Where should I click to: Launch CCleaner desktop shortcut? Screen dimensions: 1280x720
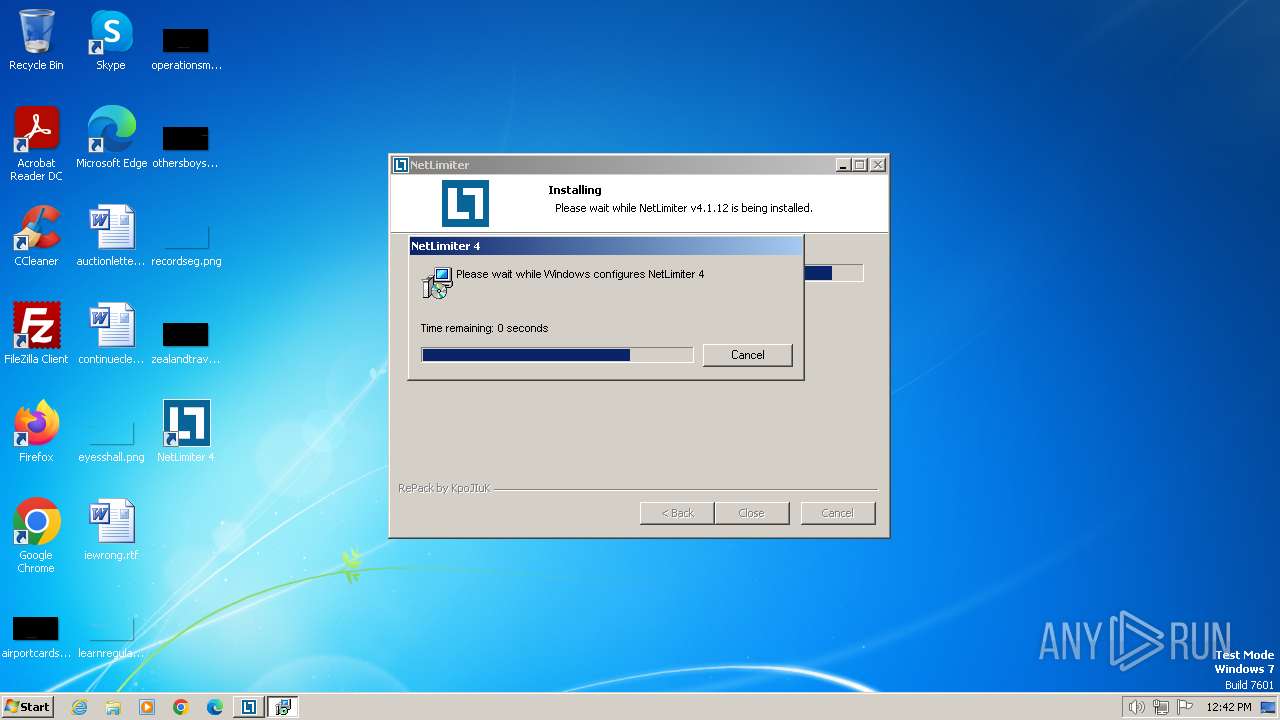(36, 237)
